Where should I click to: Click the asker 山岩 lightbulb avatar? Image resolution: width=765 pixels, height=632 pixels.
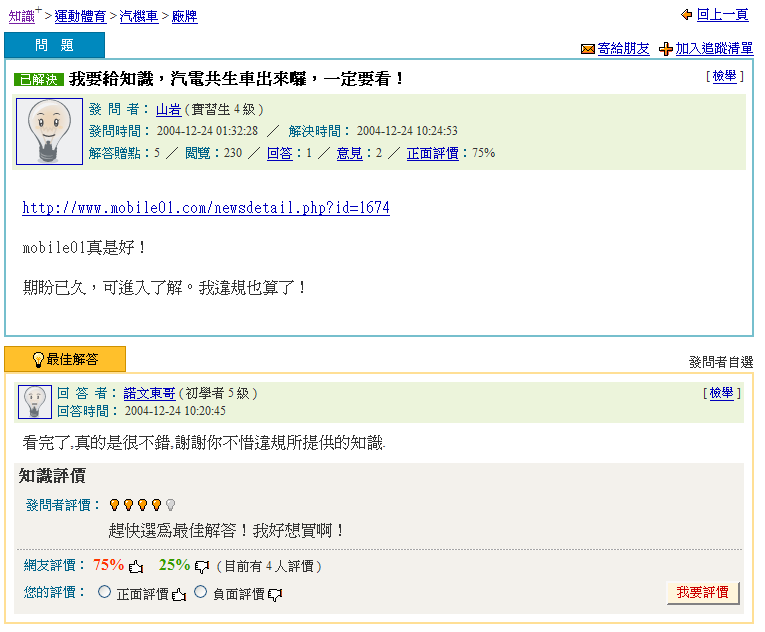tap(49, 131)
